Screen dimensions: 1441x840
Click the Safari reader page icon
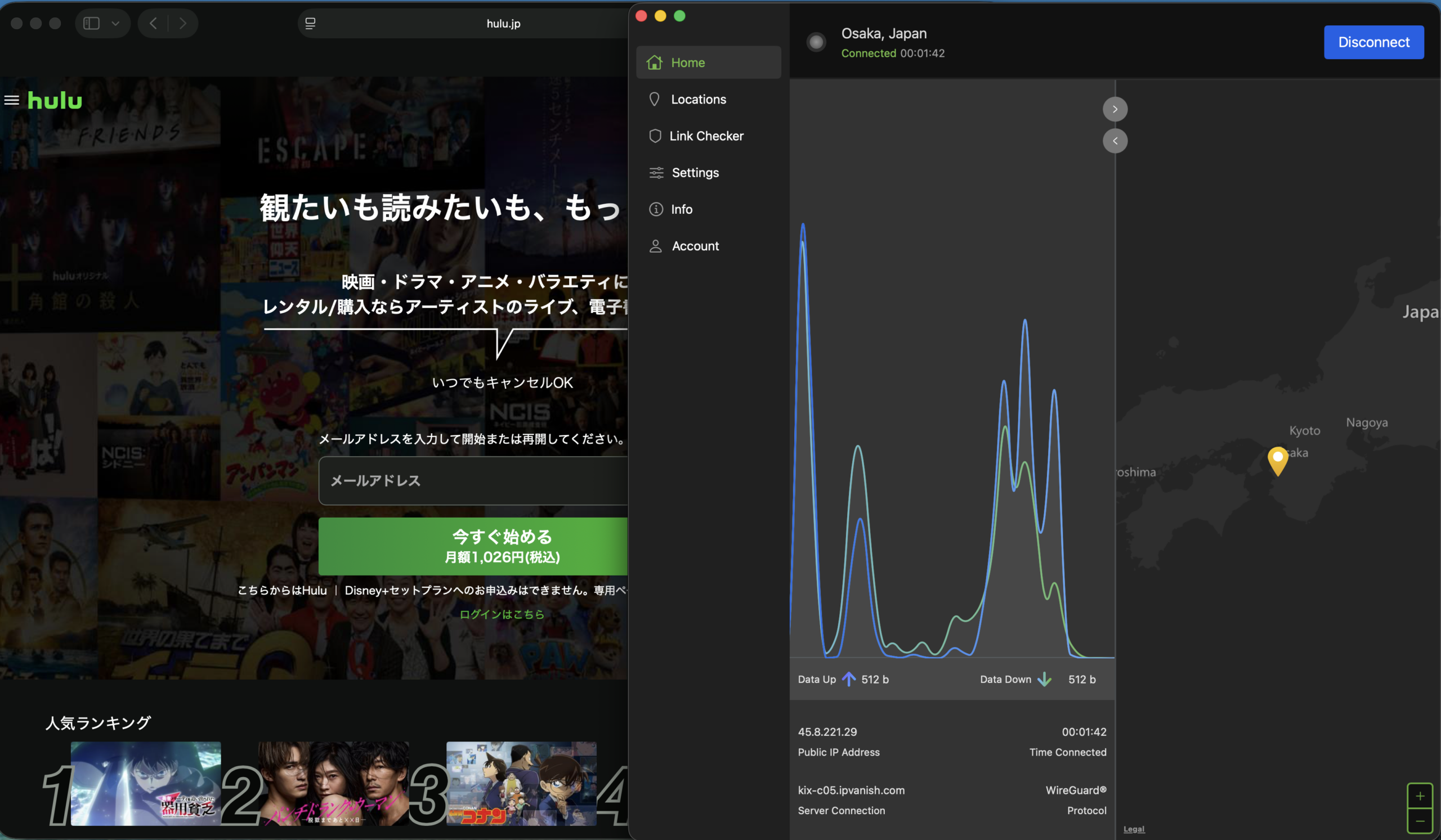point(310,24)
